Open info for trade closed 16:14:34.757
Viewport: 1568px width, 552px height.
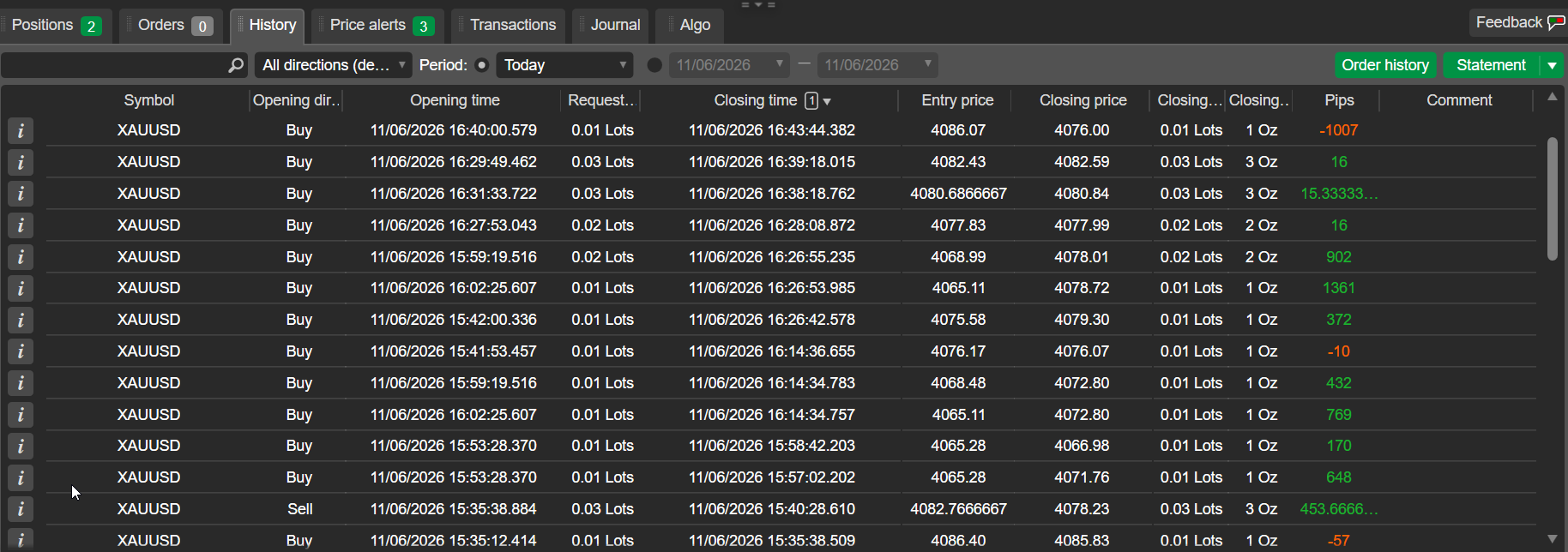21,415
